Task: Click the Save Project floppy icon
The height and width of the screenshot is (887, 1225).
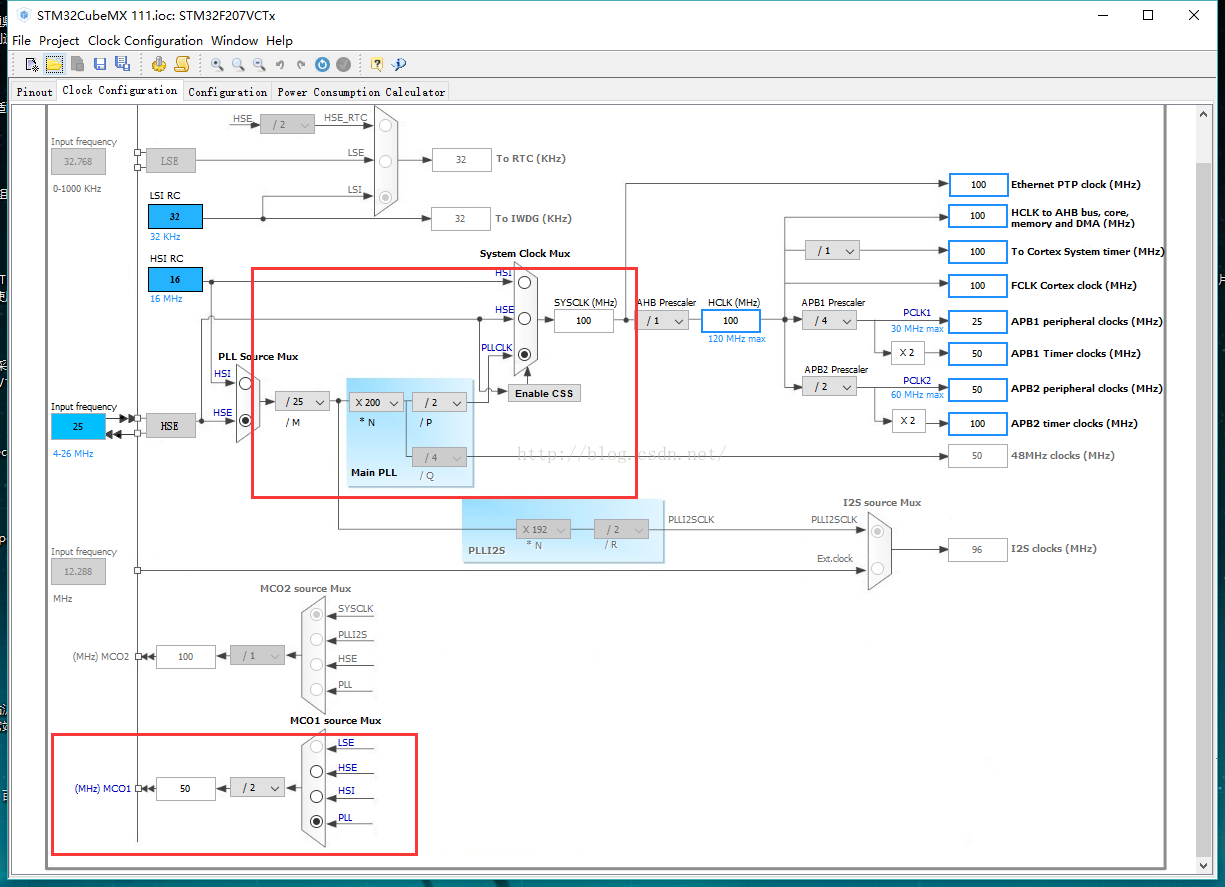Action: (99, 64)
